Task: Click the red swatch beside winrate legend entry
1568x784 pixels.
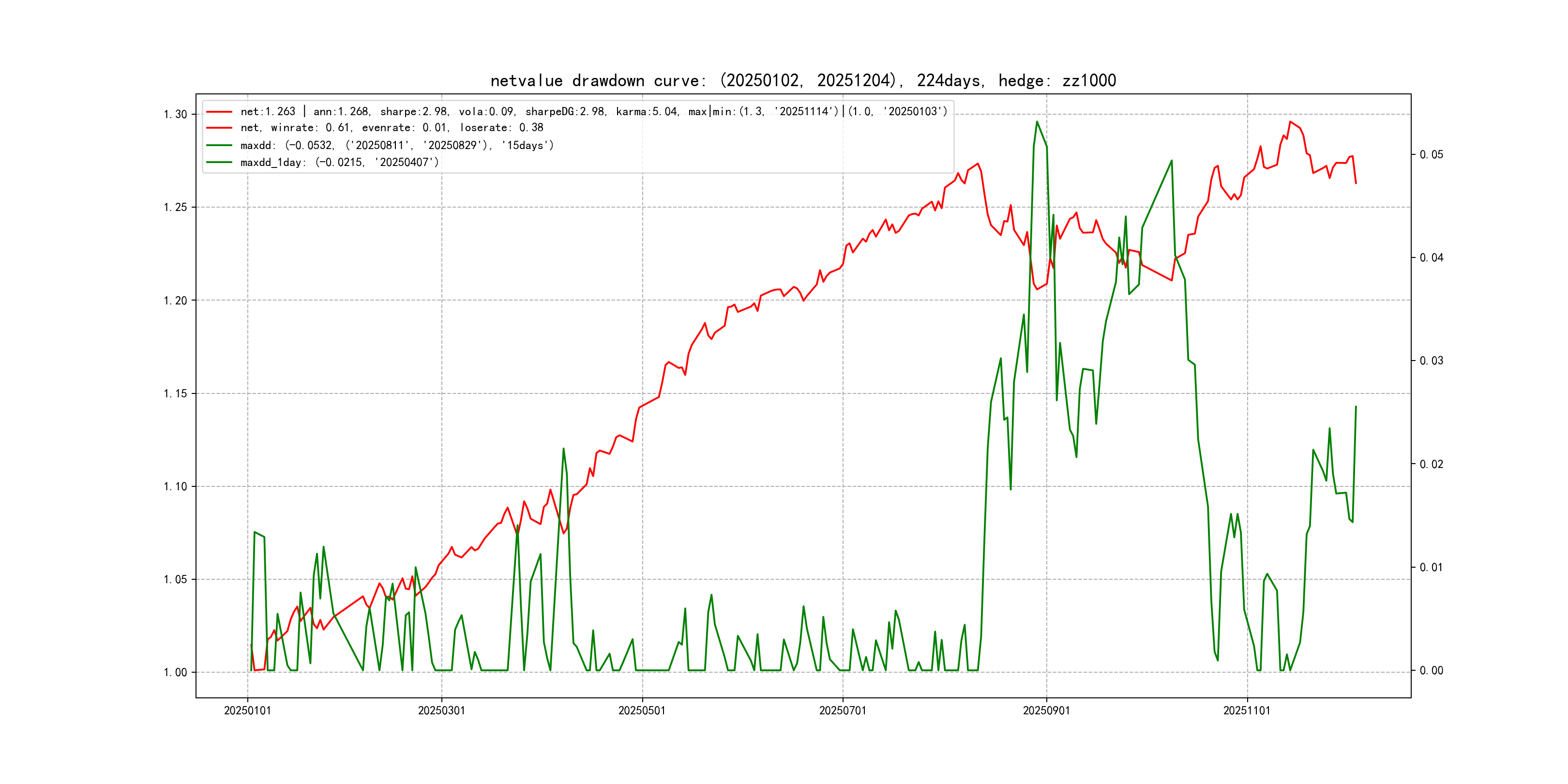Action: click(x=219, y=128)
